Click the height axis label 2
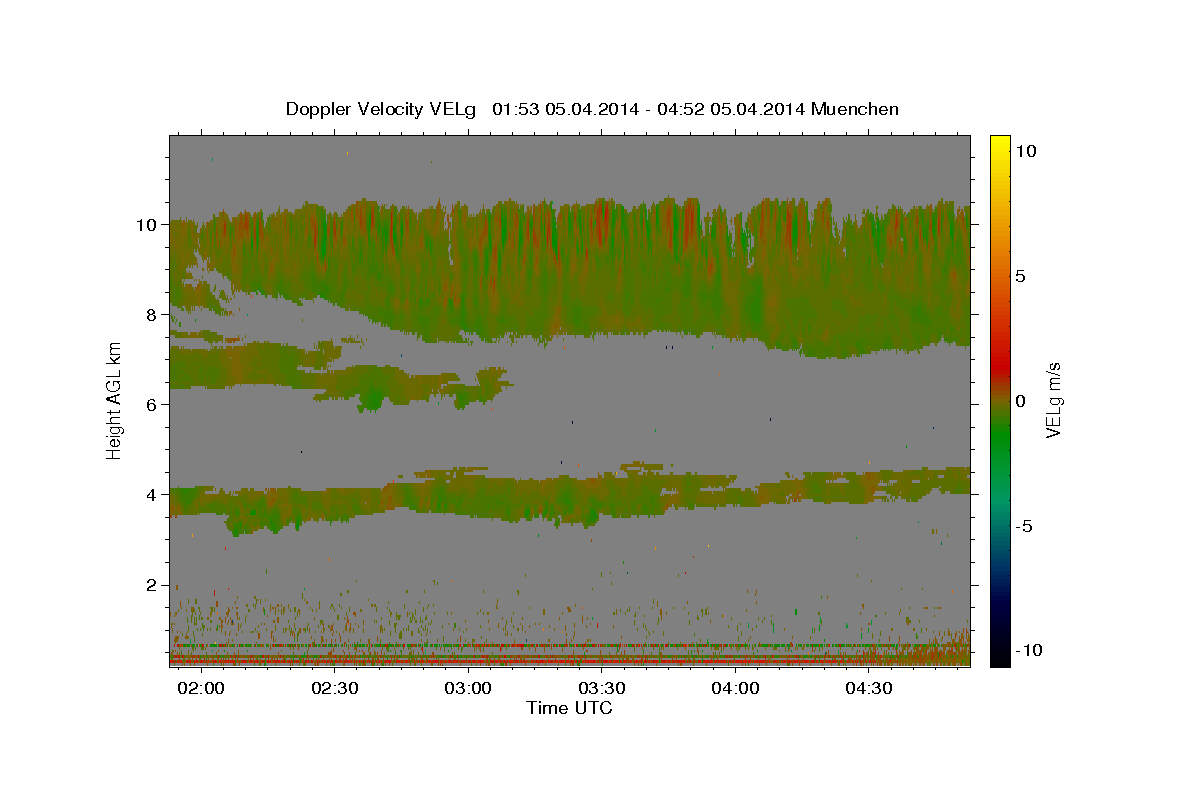 (152, 584)
